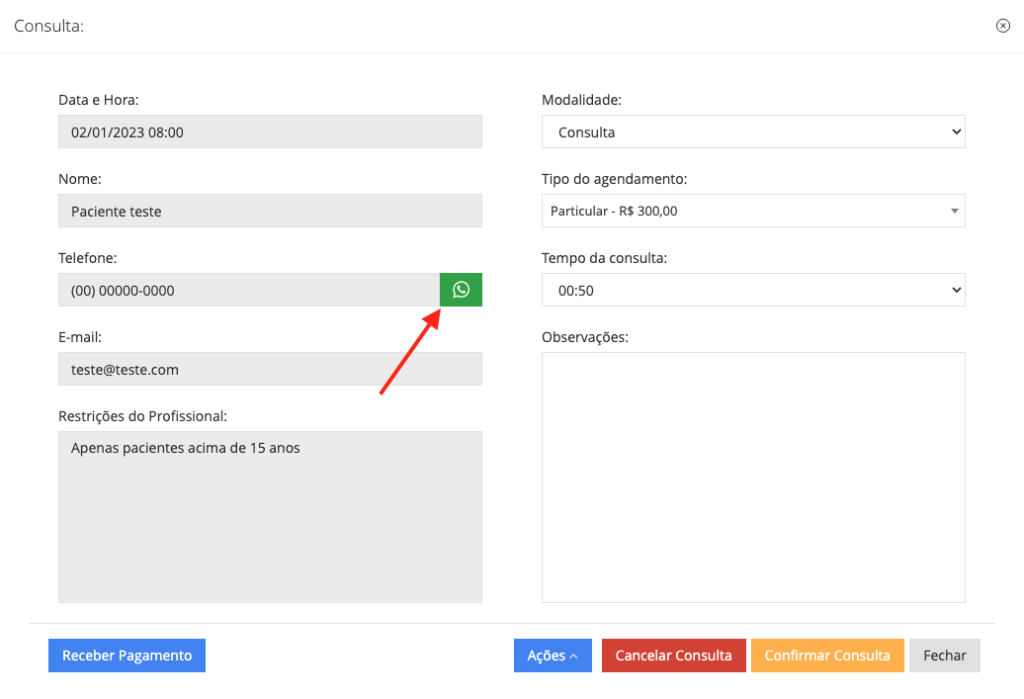Click the Fechar button
Screen dimensions: 1024x699
944,655
